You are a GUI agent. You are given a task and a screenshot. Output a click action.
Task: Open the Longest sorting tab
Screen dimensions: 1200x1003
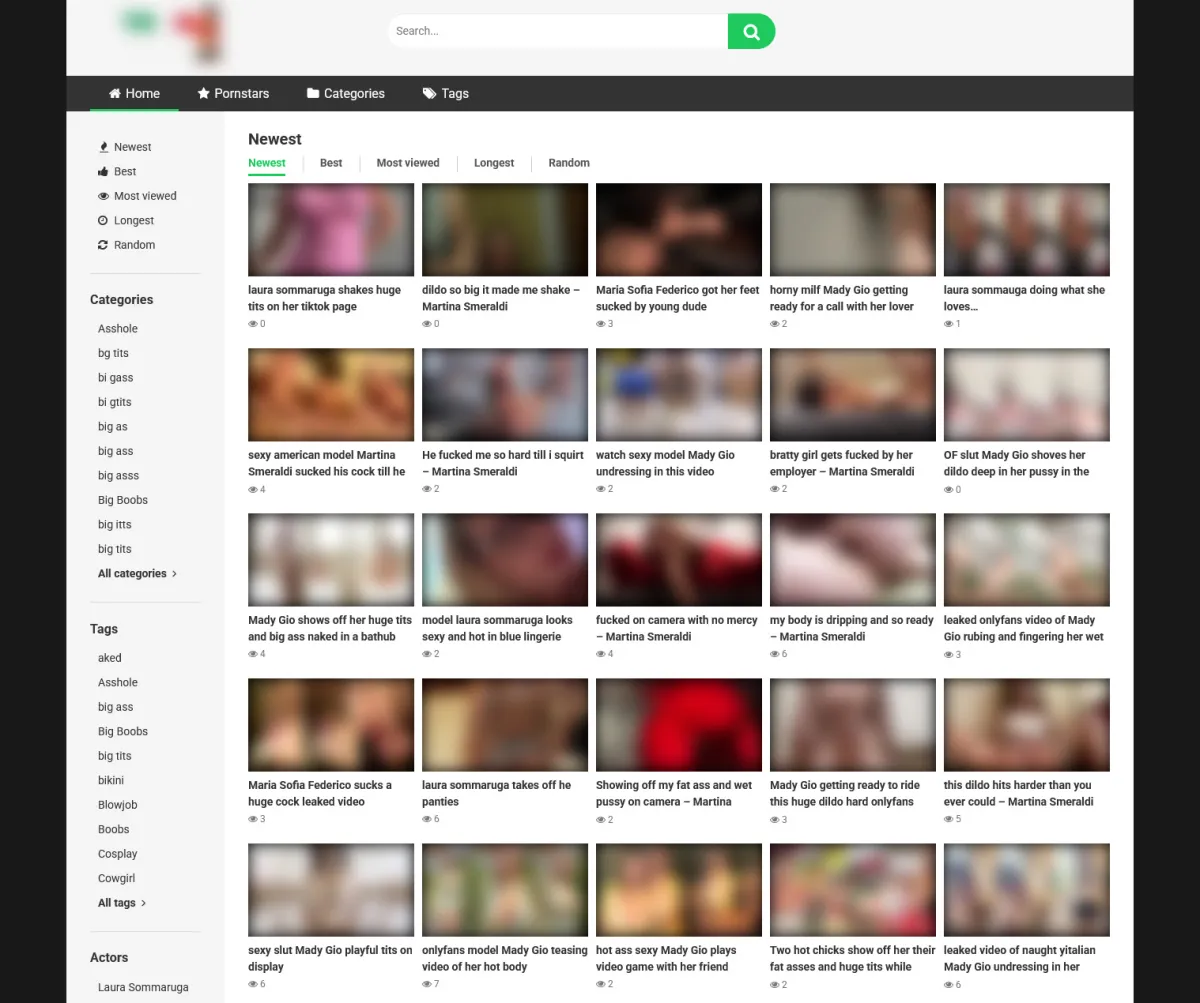pyautogui.click(x=494, y=163)
